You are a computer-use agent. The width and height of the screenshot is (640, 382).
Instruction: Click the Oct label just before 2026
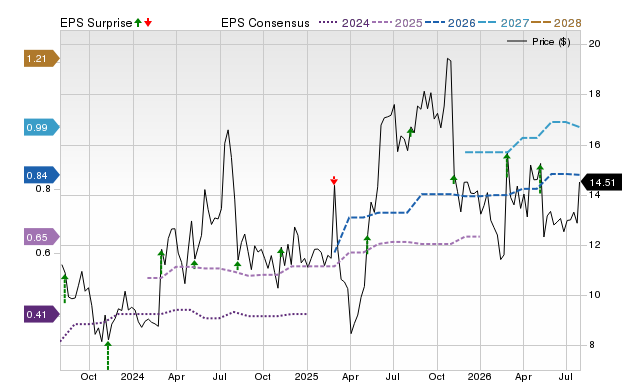tap(437, 376)
